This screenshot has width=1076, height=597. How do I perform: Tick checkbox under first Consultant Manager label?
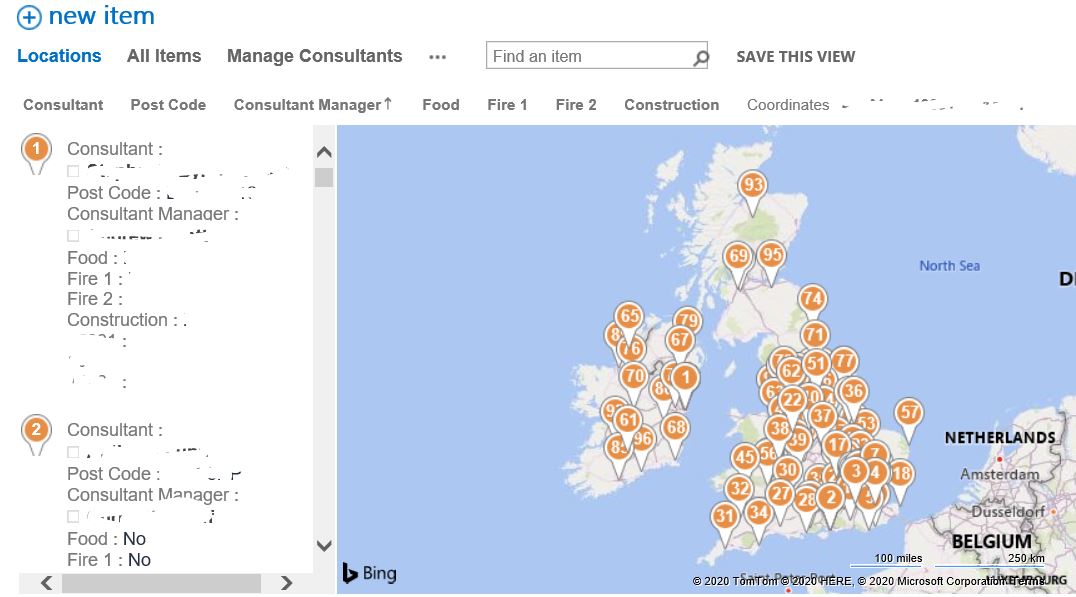point(73,236)
